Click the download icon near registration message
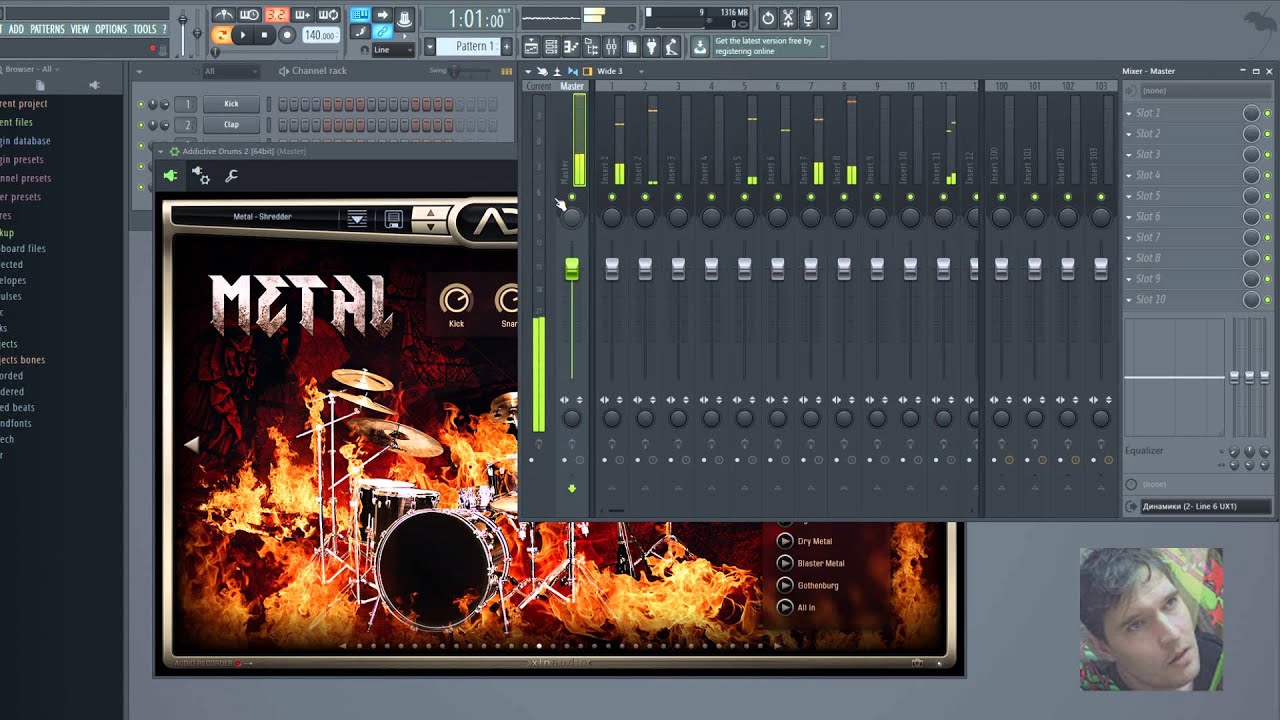 (699, 47)
